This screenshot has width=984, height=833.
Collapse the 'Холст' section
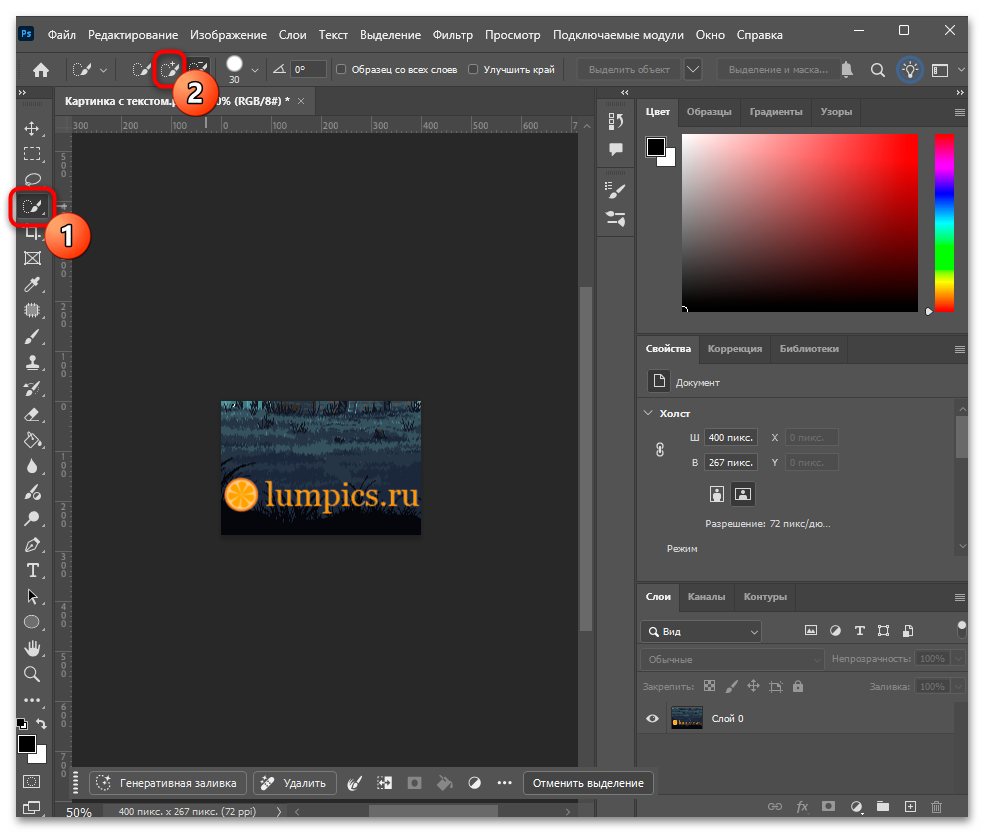[648, 413]
